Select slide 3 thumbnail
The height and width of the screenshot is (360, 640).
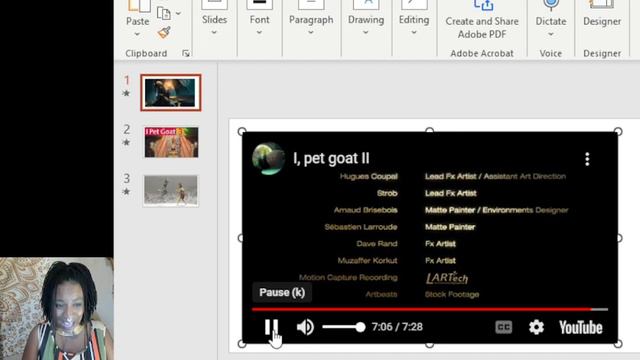pos(171,191)
